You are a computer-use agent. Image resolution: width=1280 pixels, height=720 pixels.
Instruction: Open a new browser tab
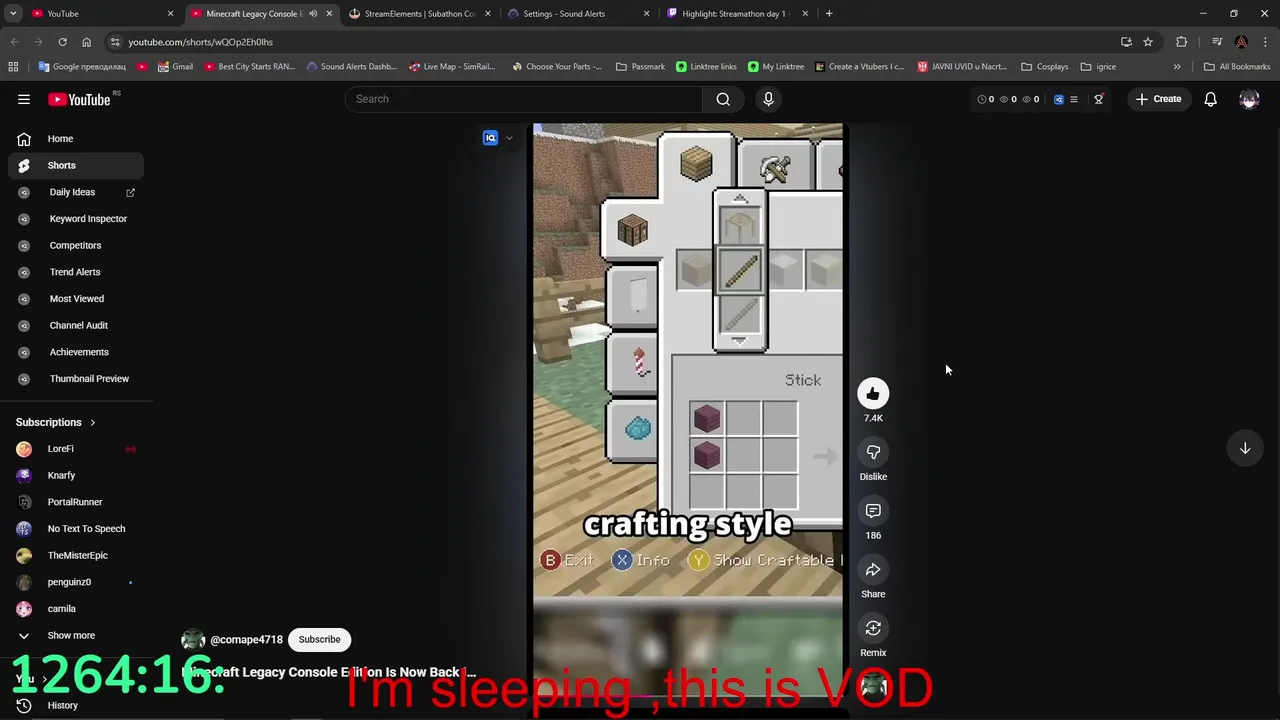(829, 14)
